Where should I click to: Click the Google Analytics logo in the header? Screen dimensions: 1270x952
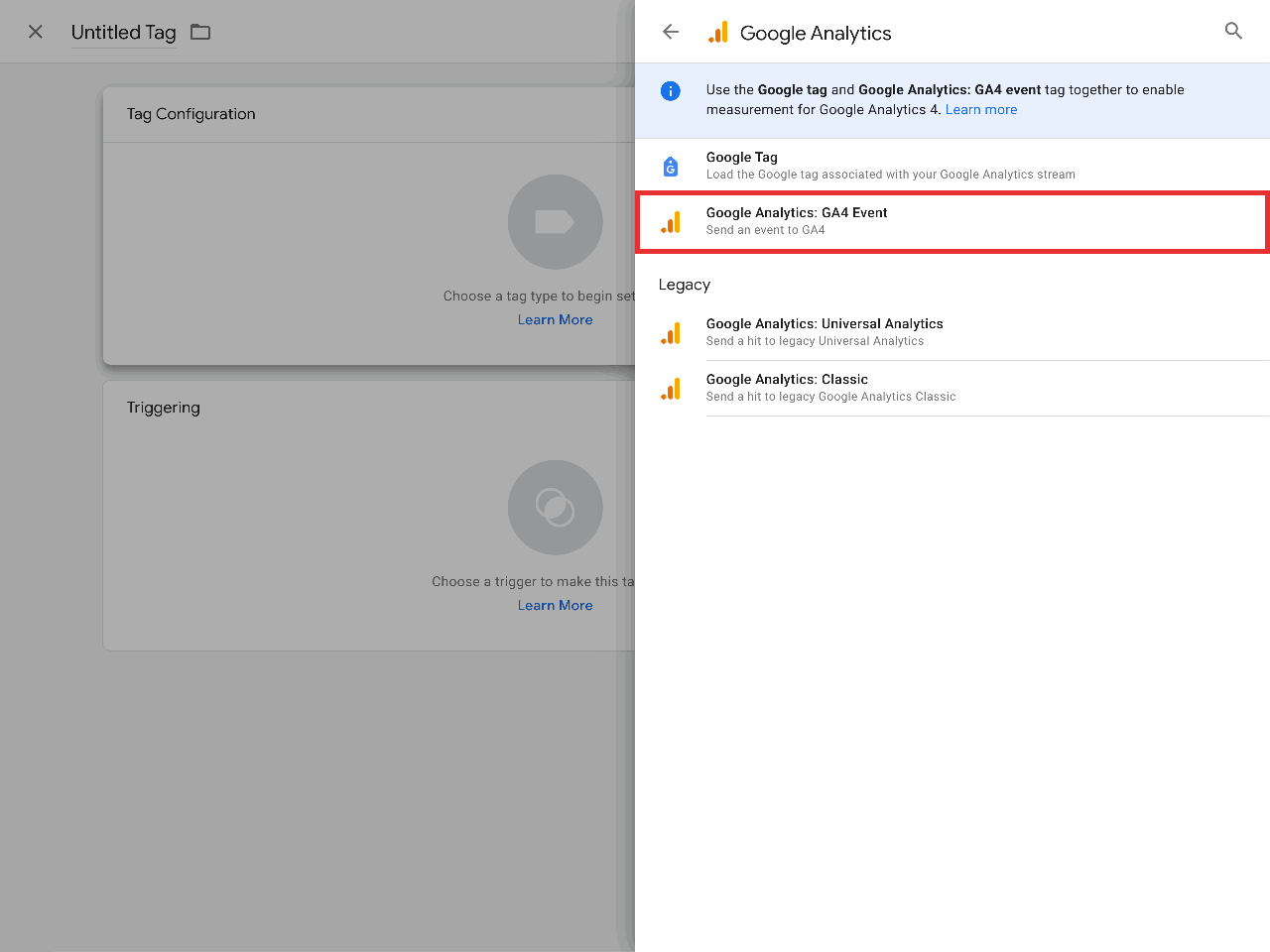pyautogui.click(x=717, y=31)
